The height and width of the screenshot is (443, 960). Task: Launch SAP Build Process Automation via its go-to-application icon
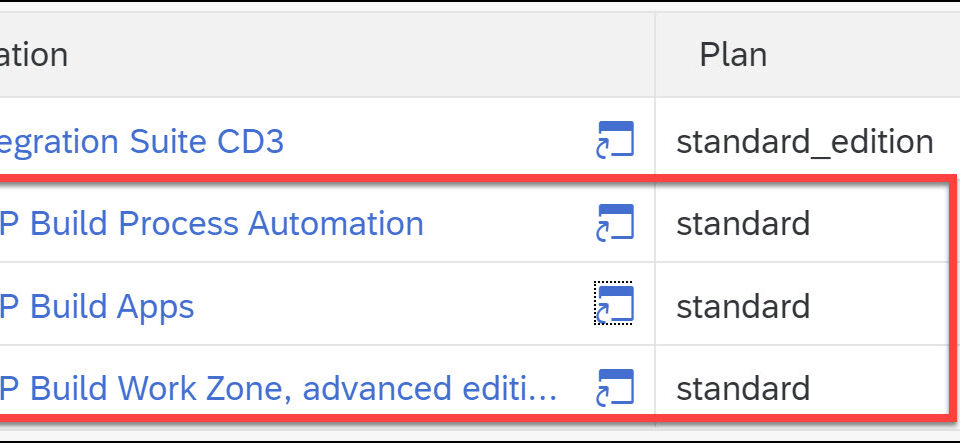[615, 223]
